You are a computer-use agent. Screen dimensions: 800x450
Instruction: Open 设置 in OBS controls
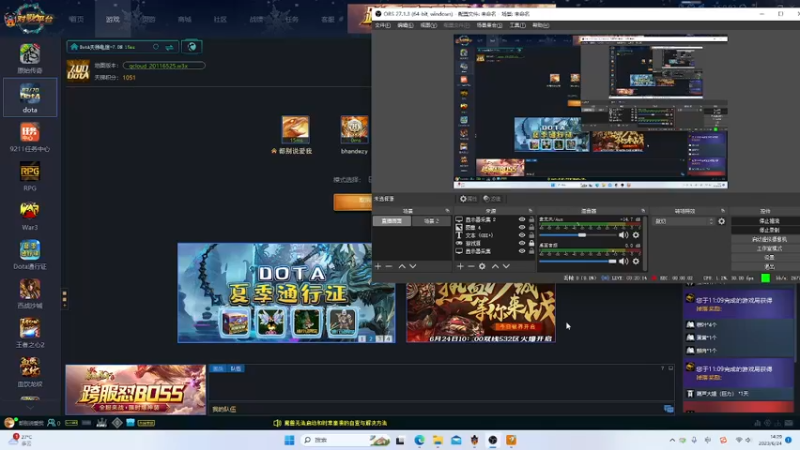click(x=769, y=258)
